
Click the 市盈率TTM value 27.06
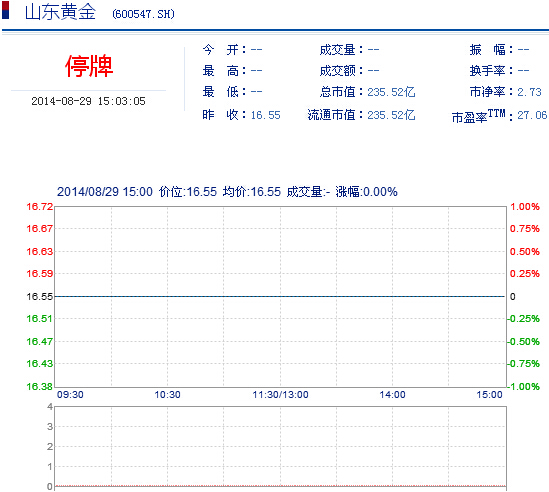pyautogui.click(x=532, y=115)
